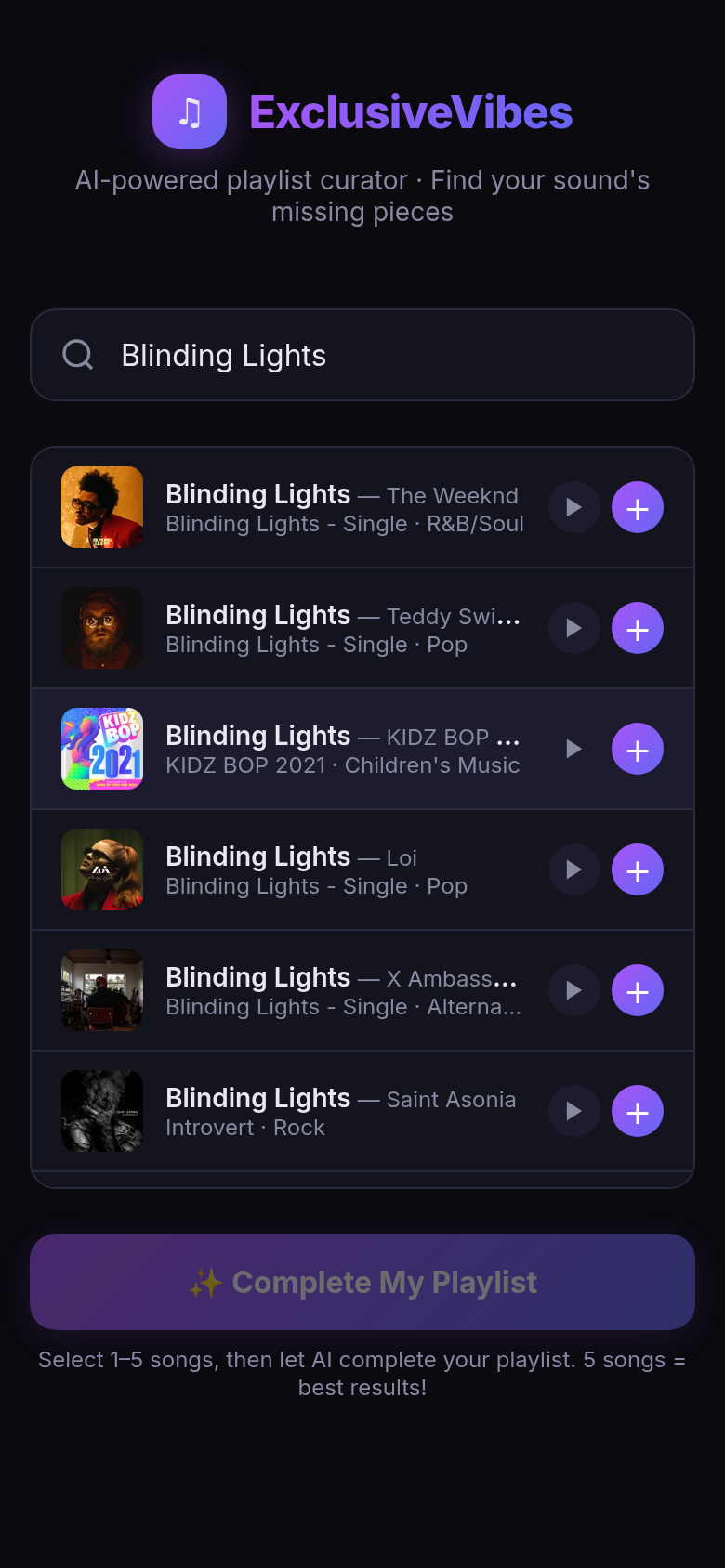
Task: Play the KIDZ BOP 2021 track preview
Action: (x=573, y=749)
